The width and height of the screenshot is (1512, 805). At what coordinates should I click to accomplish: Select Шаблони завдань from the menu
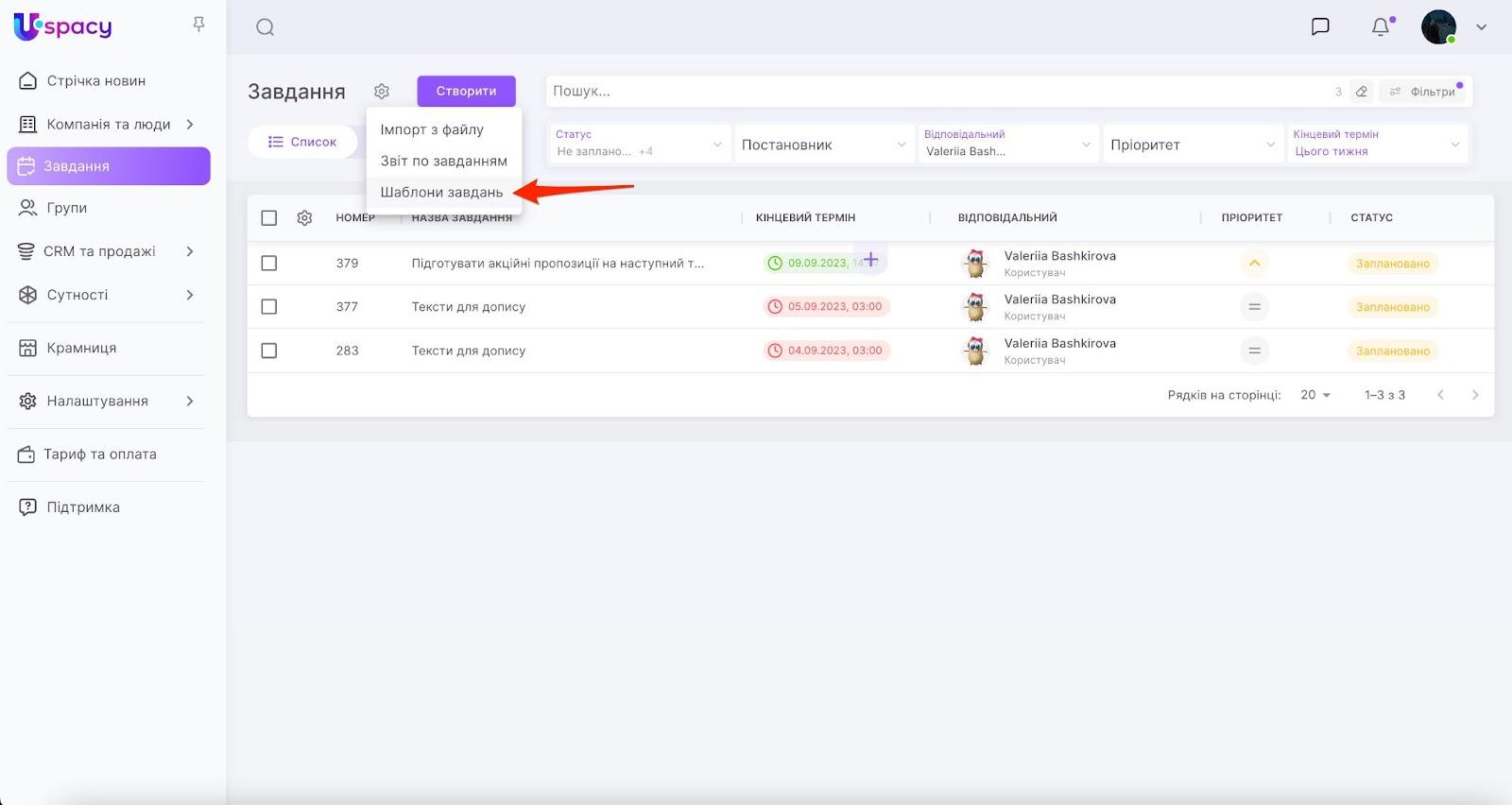tap(441, 193)
